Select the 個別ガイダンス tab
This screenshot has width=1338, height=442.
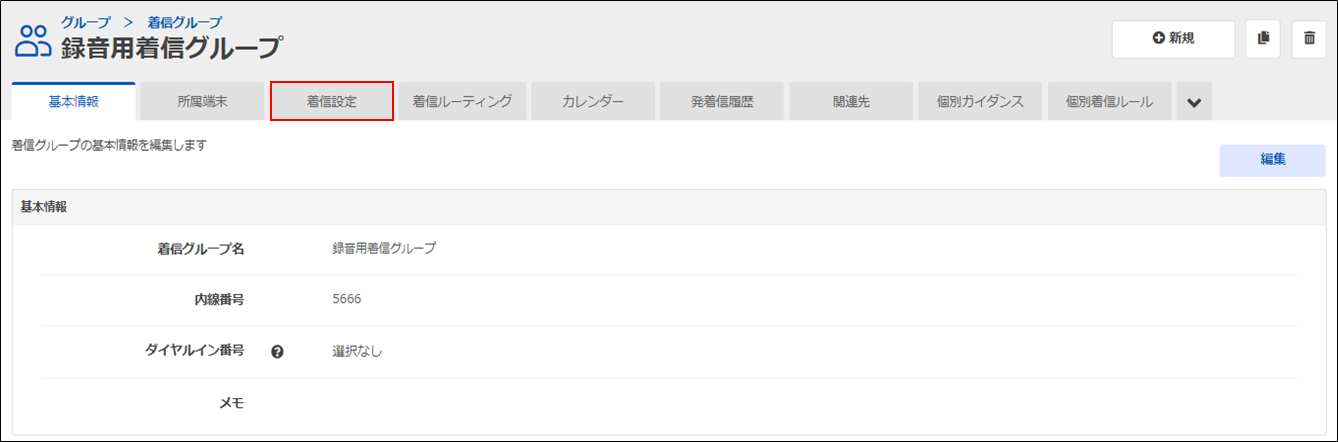[980, 102]
